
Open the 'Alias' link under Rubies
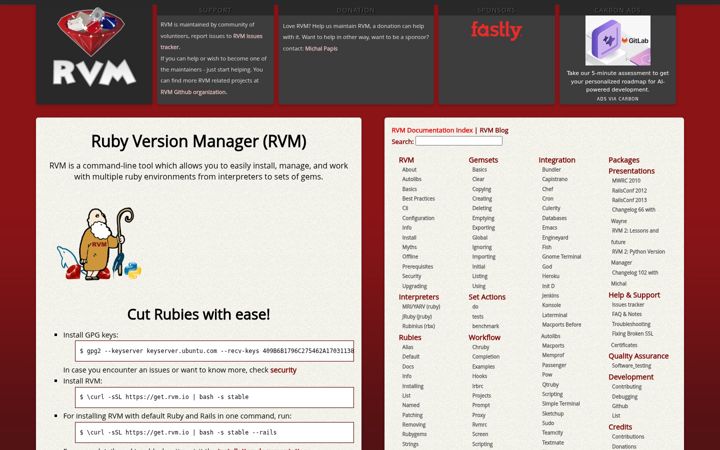407,348
